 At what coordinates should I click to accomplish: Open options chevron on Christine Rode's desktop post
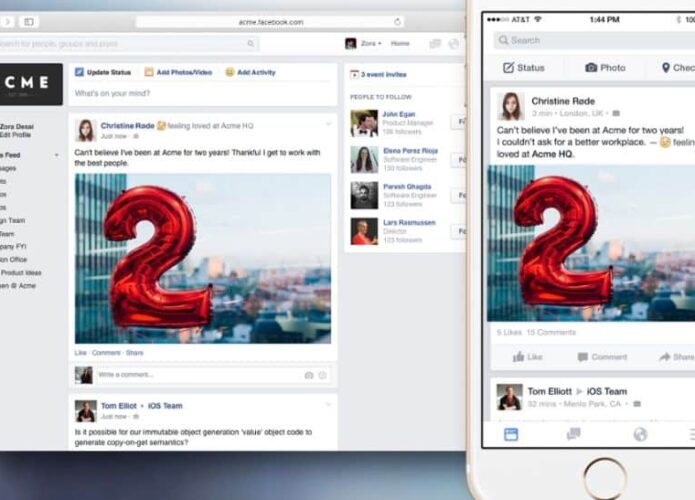pyautogui.click(x=328, y=124)
